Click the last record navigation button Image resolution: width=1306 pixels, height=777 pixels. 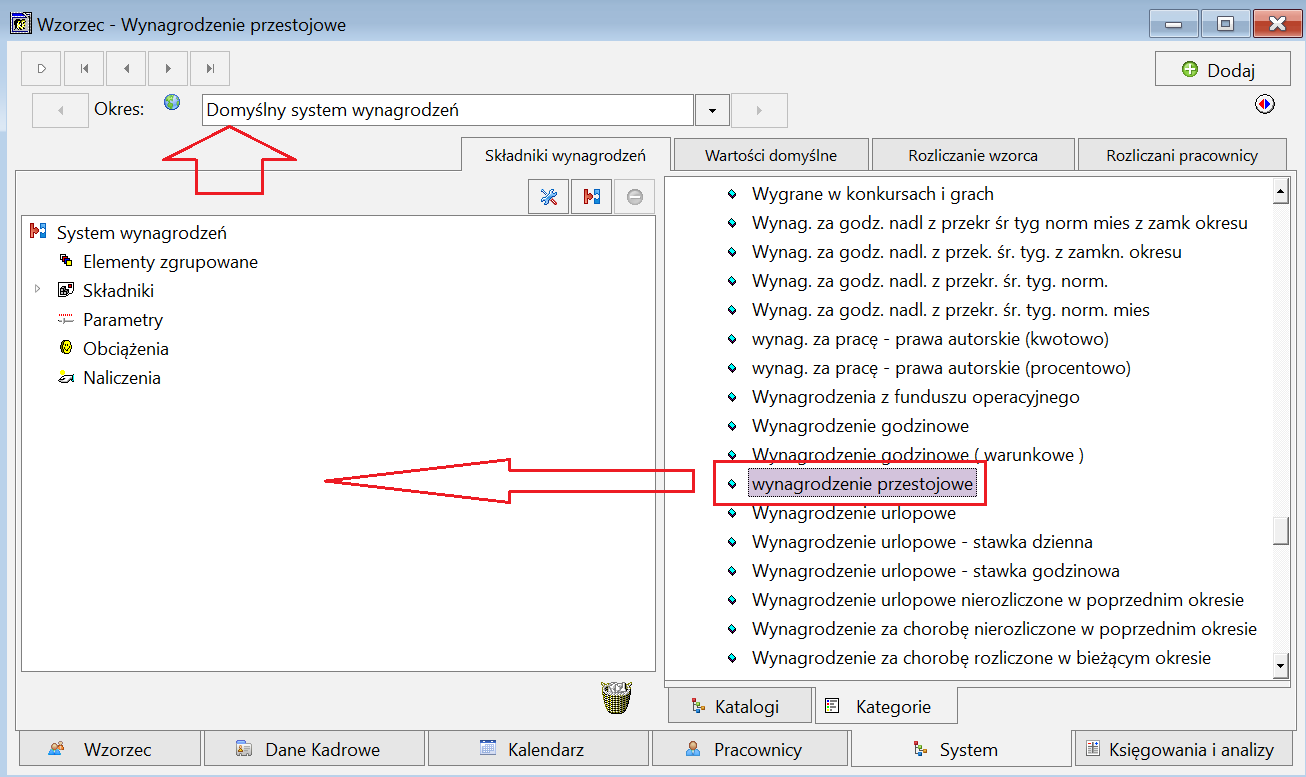210,68
